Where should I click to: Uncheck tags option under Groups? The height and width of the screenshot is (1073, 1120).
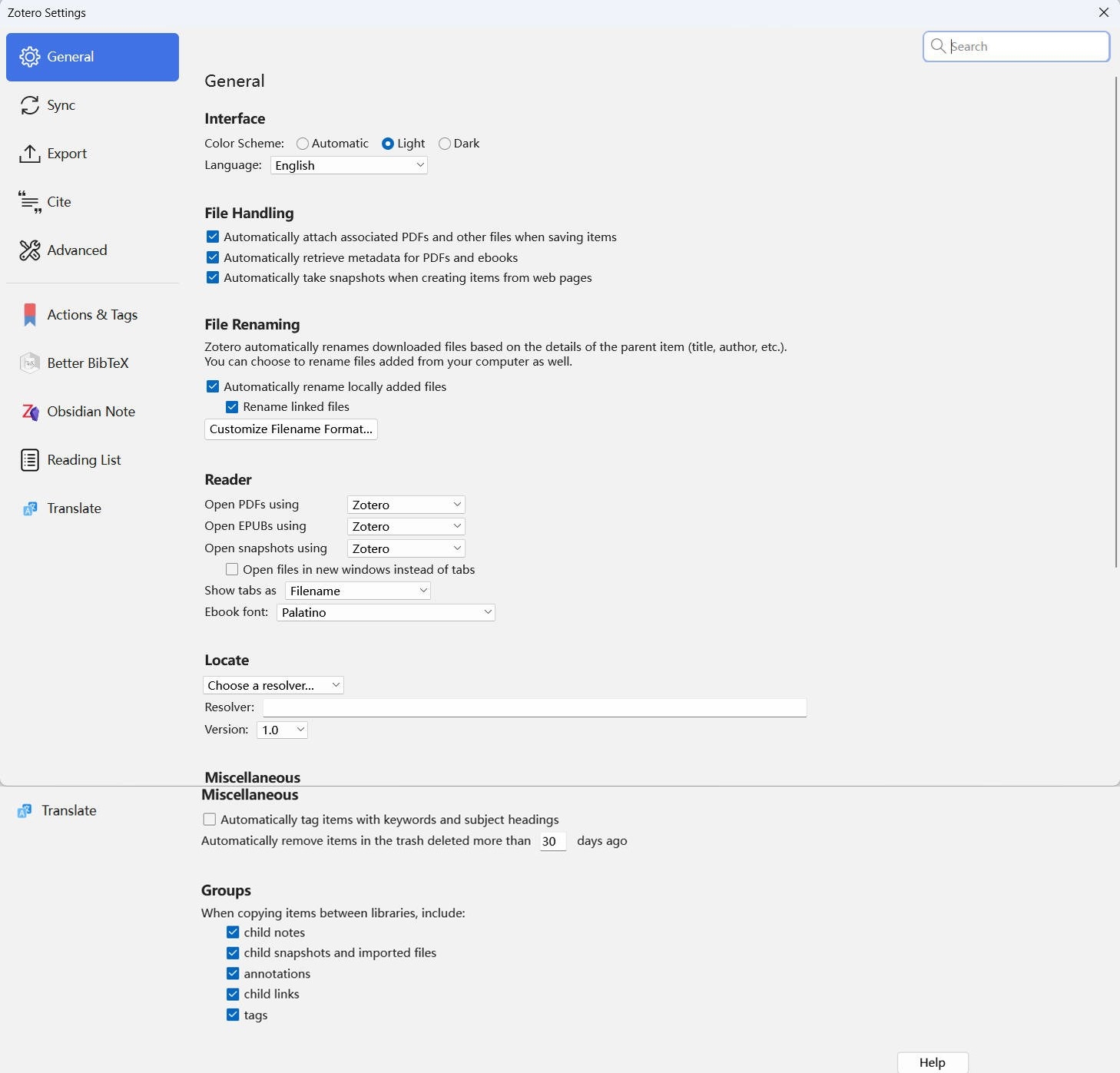(233, 1015)
